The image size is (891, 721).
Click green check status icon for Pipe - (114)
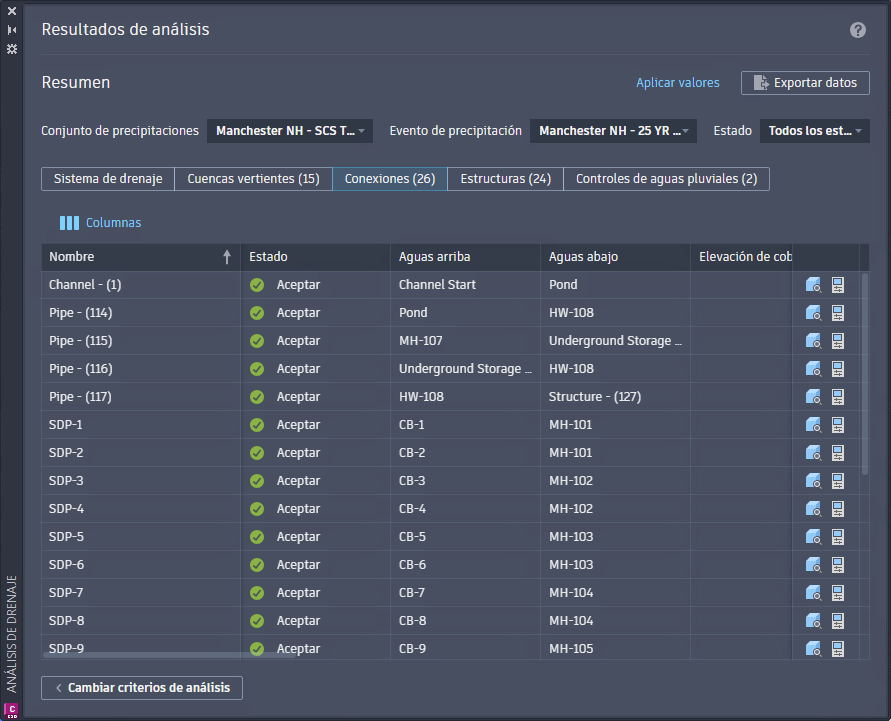257,312
